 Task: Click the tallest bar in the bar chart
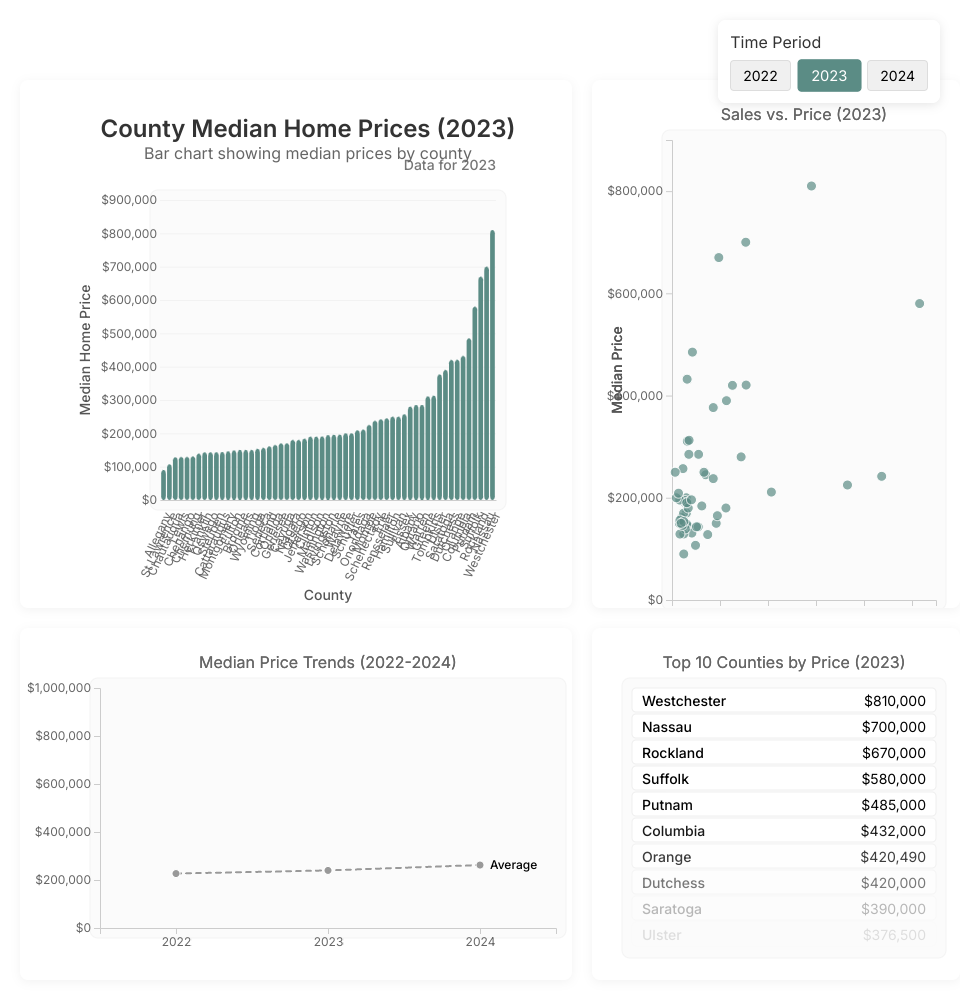[x=492, y=365]
